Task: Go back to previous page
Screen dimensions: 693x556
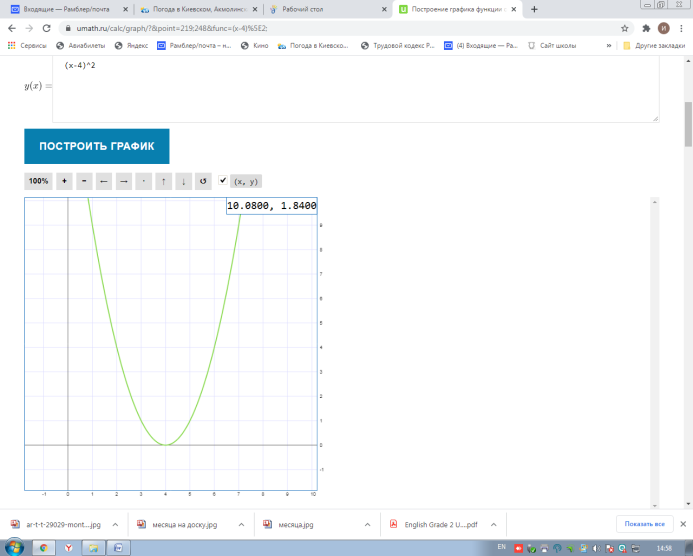Action: click(12, 28)
